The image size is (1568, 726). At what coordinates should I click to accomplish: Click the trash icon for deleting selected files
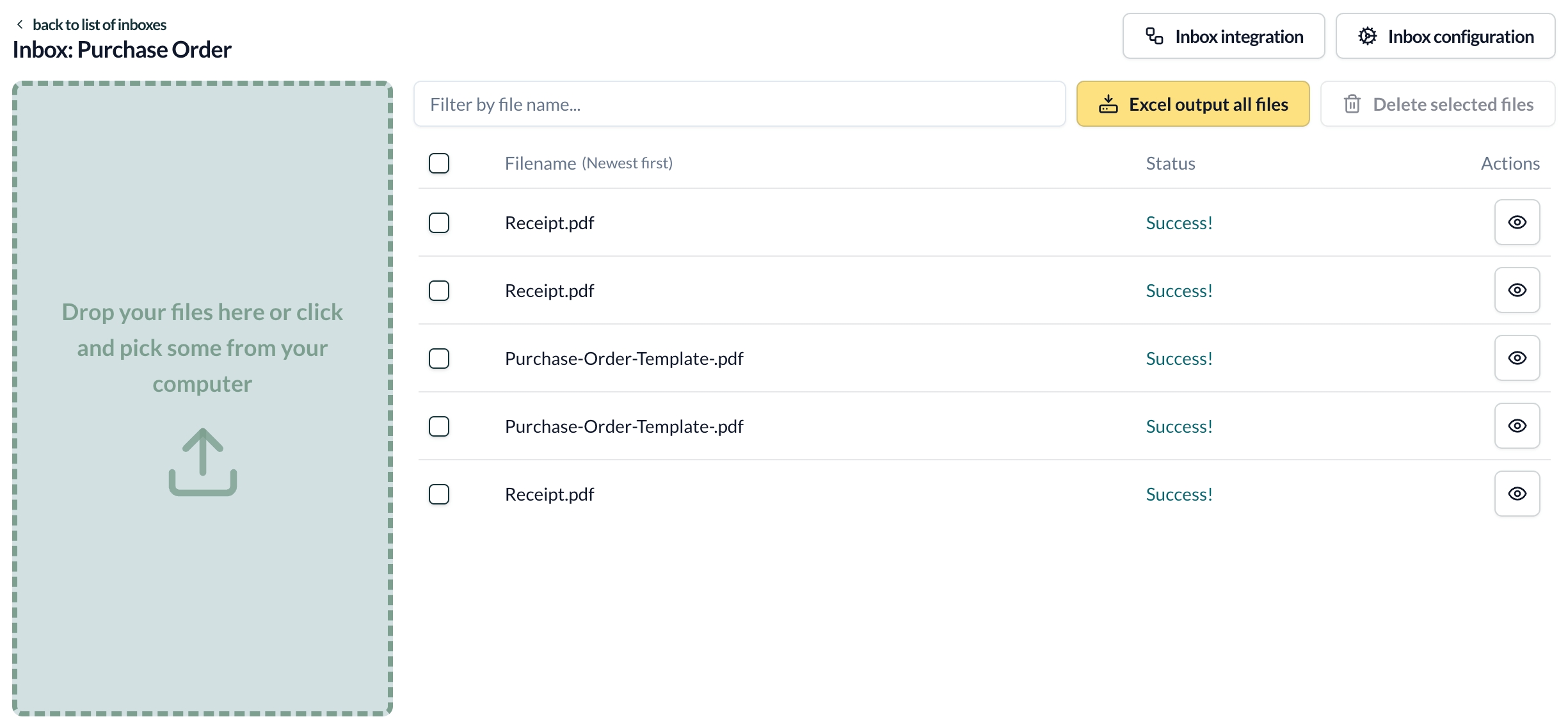[1352, 104]
